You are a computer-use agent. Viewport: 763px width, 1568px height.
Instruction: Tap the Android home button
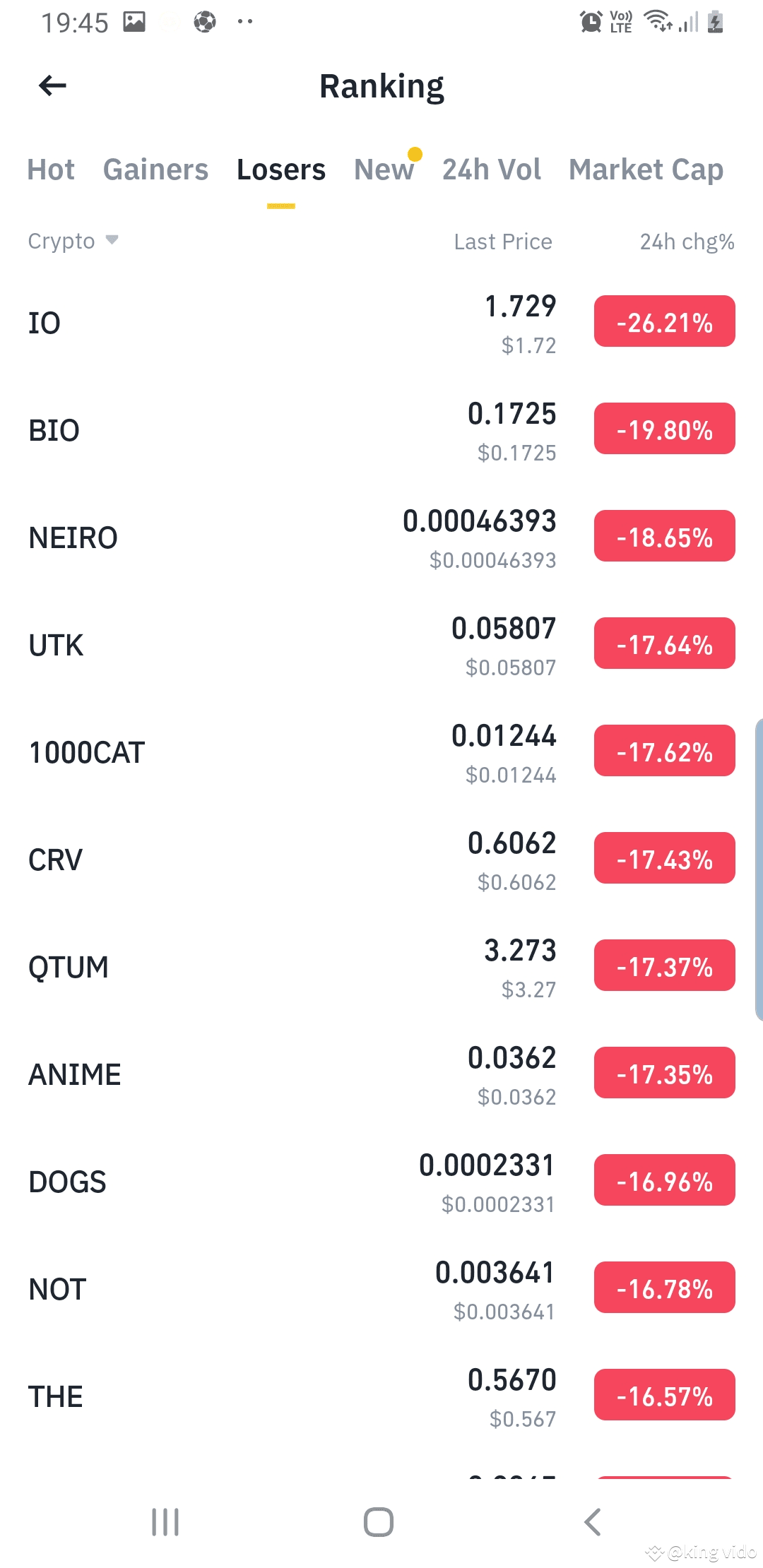[x=379, y=1522]
